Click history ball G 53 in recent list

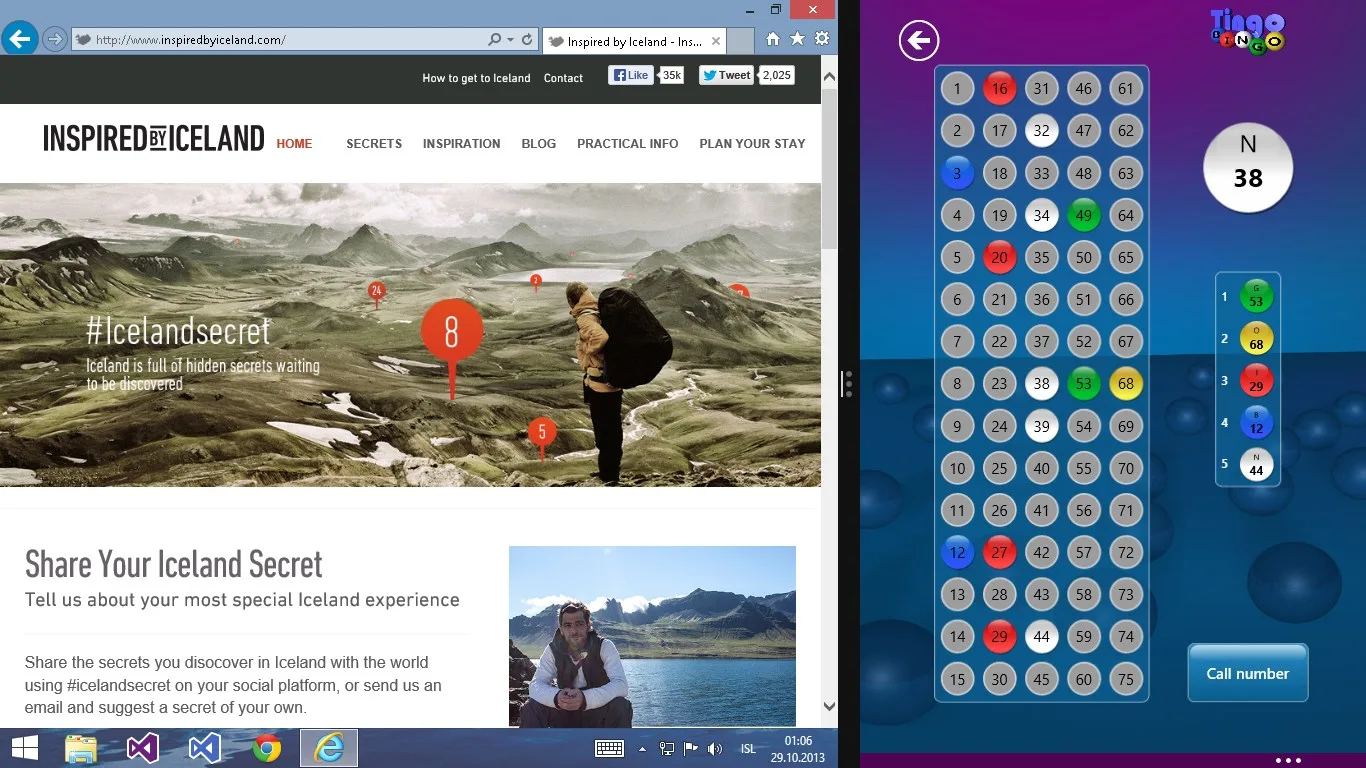pos(1256,296)
